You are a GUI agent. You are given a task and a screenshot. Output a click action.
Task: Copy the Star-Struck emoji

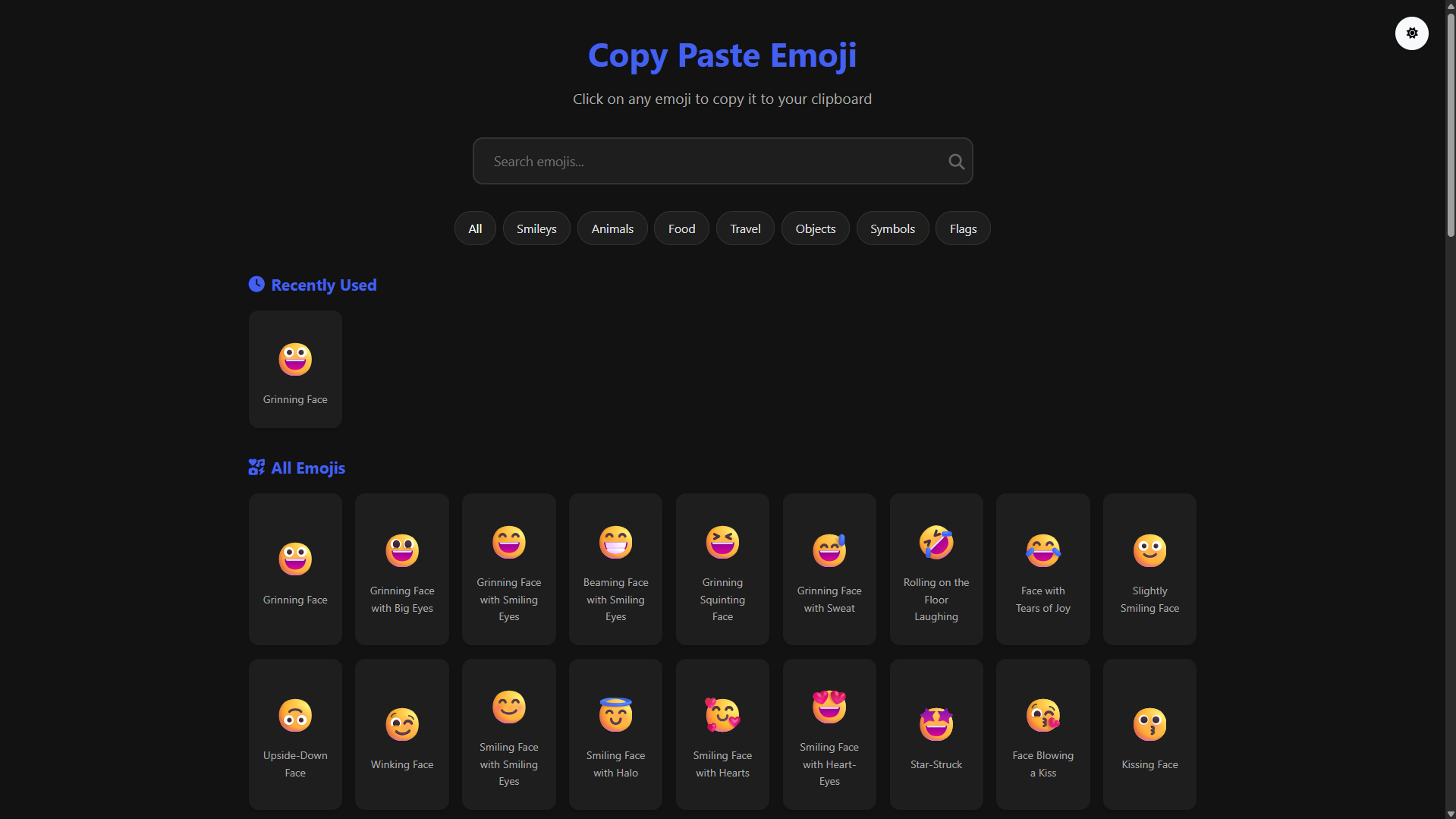click(936, 734)
